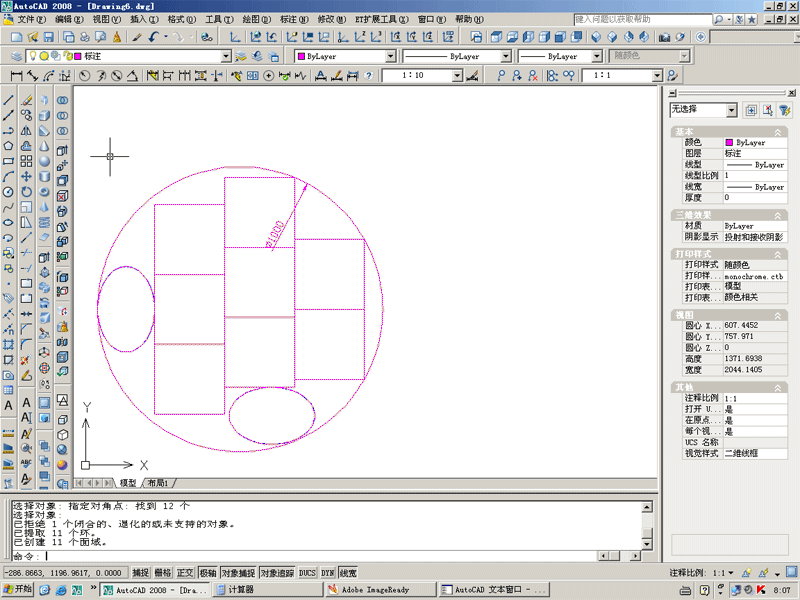Viewport: 800px width, 600px height.
Task: Click the 开始 Start button
Action: point(17,589)
